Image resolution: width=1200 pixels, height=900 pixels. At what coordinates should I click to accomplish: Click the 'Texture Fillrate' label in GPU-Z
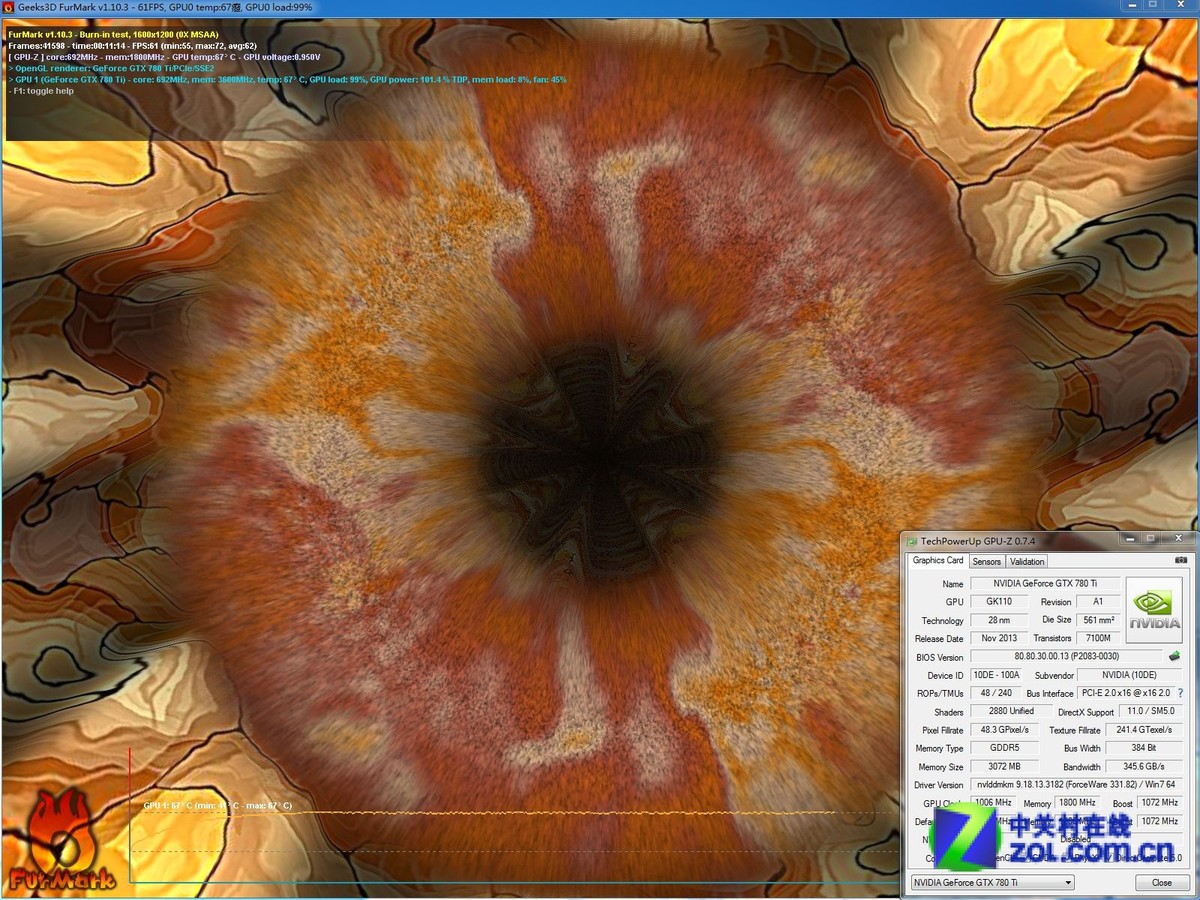point(1074,731)
